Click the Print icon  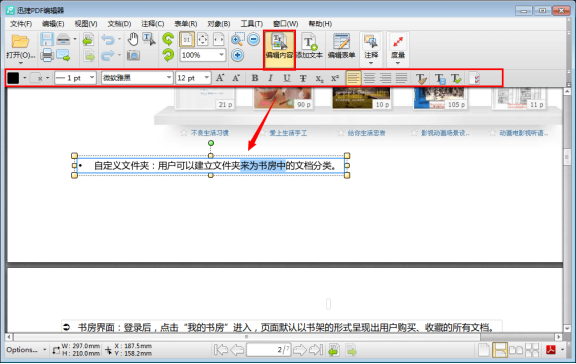coord(47,55)
